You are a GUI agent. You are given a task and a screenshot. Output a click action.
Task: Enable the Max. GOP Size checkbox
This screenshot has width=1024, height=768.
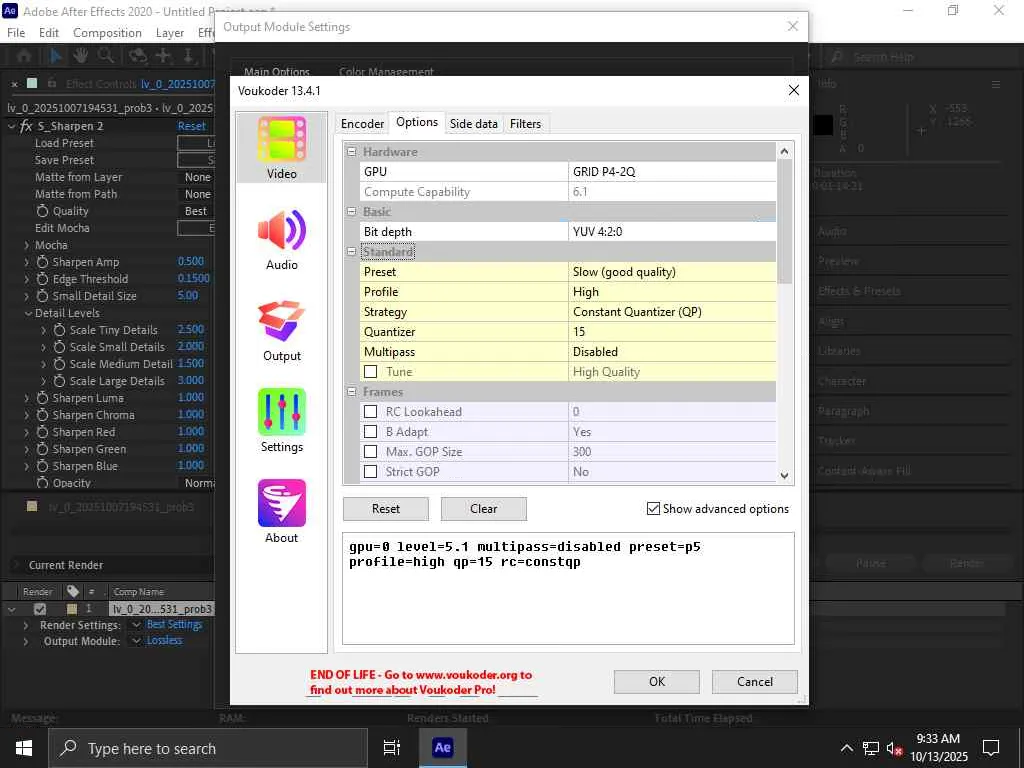coord(370,451)
